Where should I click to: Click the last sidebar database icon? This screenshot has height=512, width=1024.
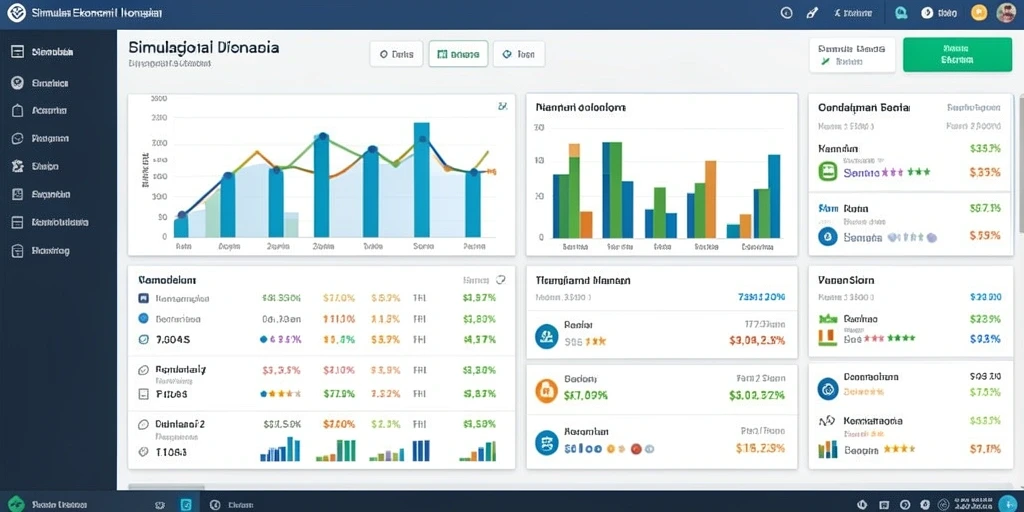pyautogui.click(x=18, y=250)
